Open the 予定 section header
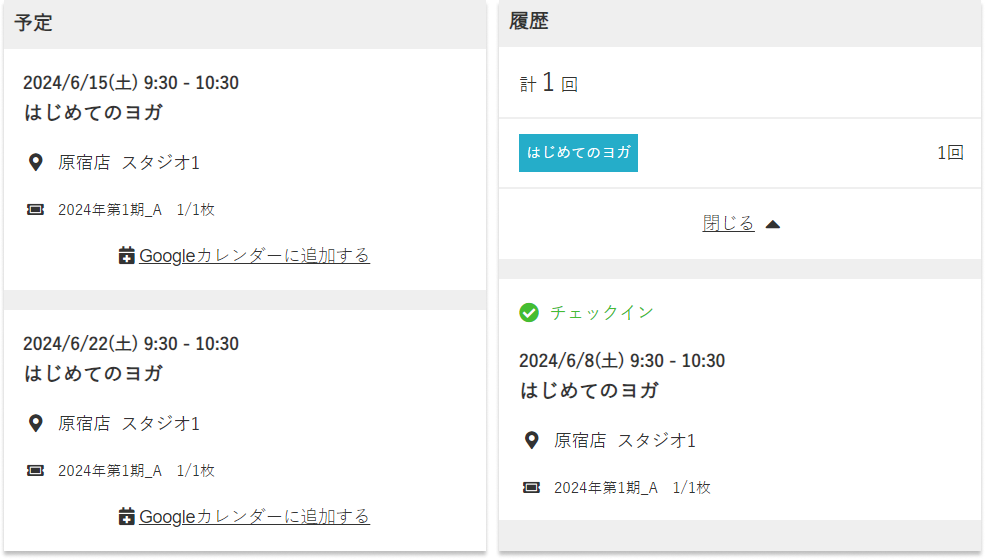The width and height of the screenshot is (985, 559). (x=34, y=23)
